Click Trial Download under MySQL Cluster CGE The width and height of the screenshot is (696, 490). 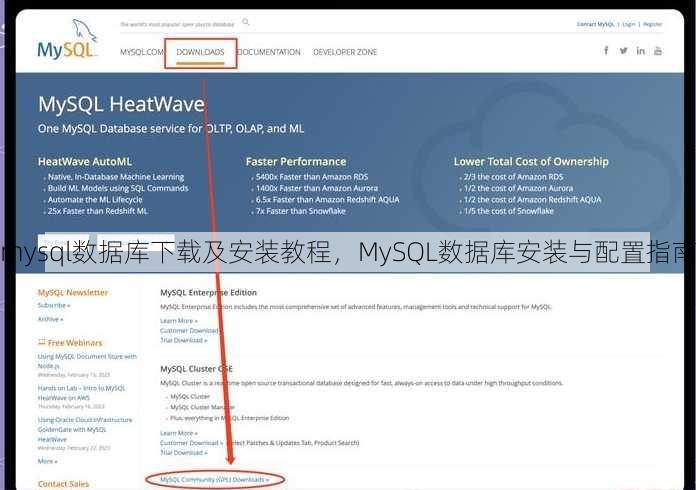point(183,453)
